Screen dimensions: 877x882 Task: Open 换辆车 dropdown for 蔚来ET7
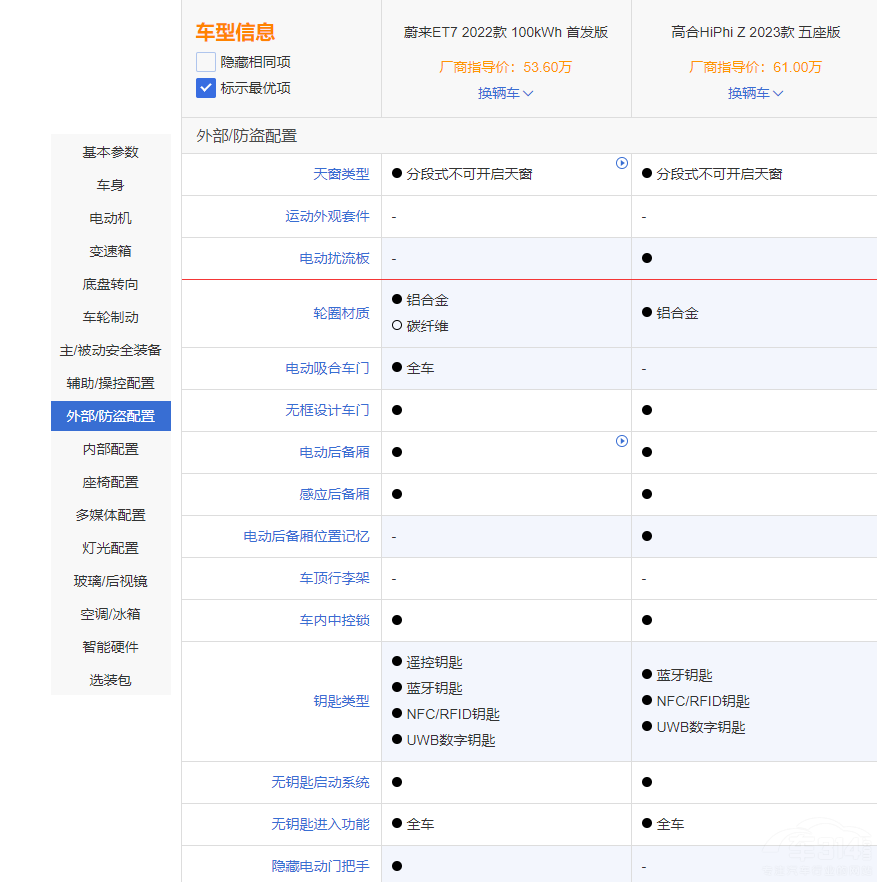coord(505,93)
